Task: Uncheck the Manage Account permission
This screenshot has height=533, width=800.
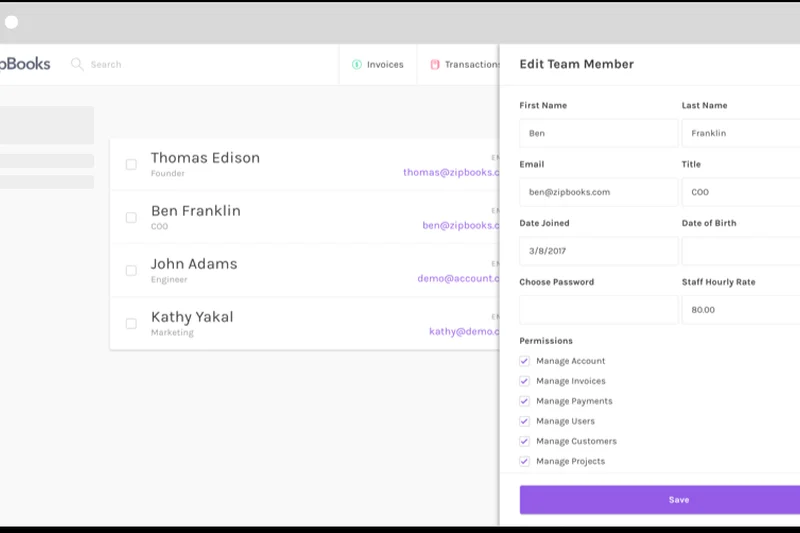Action: tap(524, 361)
